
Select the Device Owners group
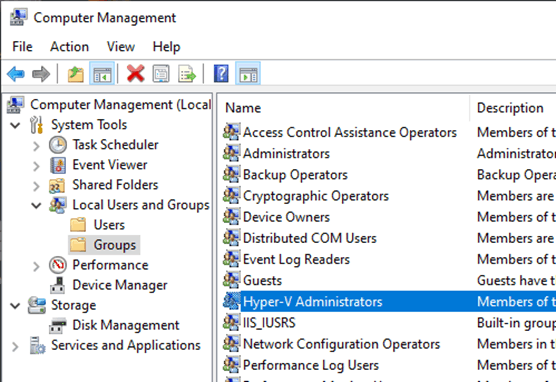pos(286,217)
